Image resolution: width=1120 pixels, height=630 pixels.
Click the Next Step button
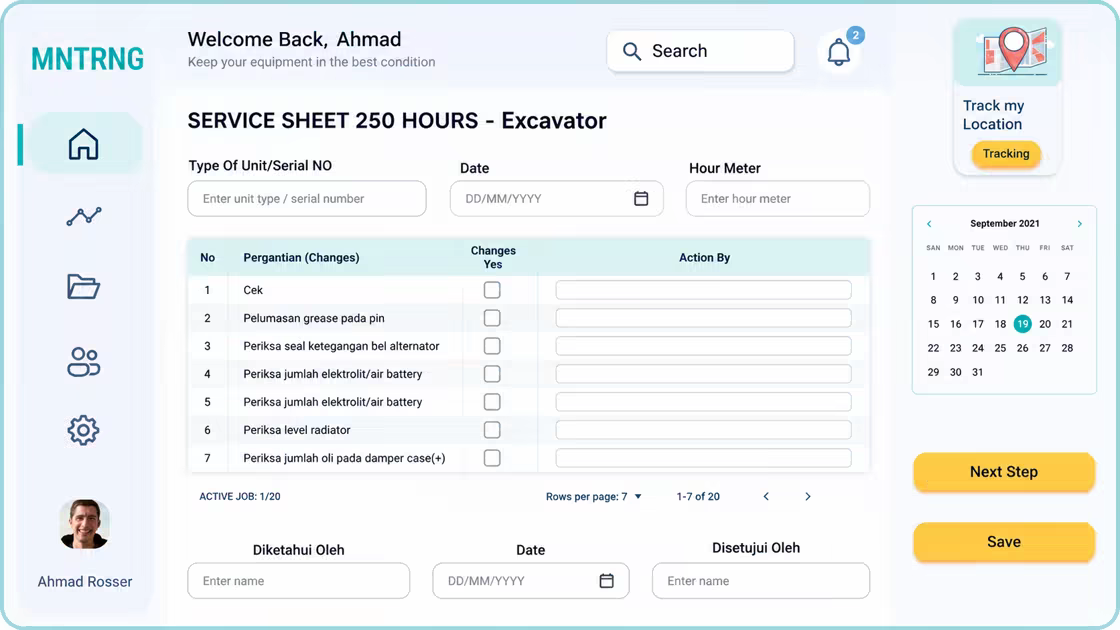[1004, 471]
